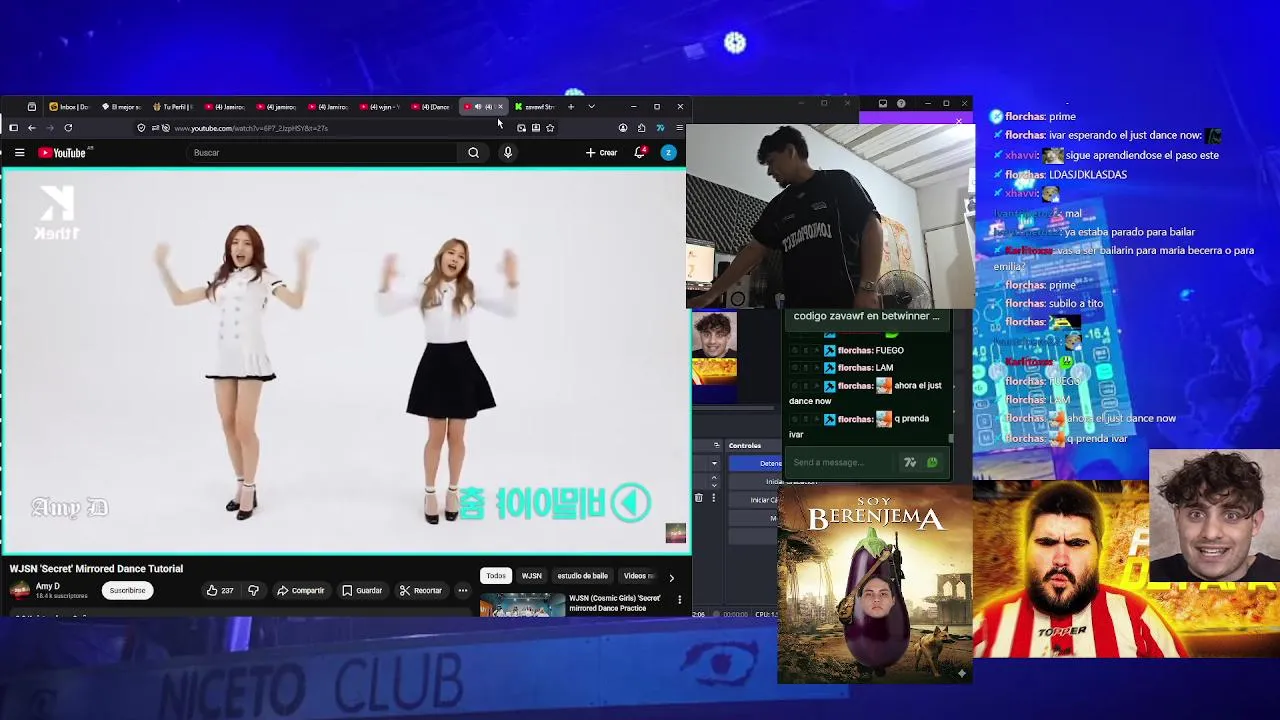Bookmark this page with the star icon
This screenshot has width=1280, height=720.
pyautogui.click(x=550, y=128)
